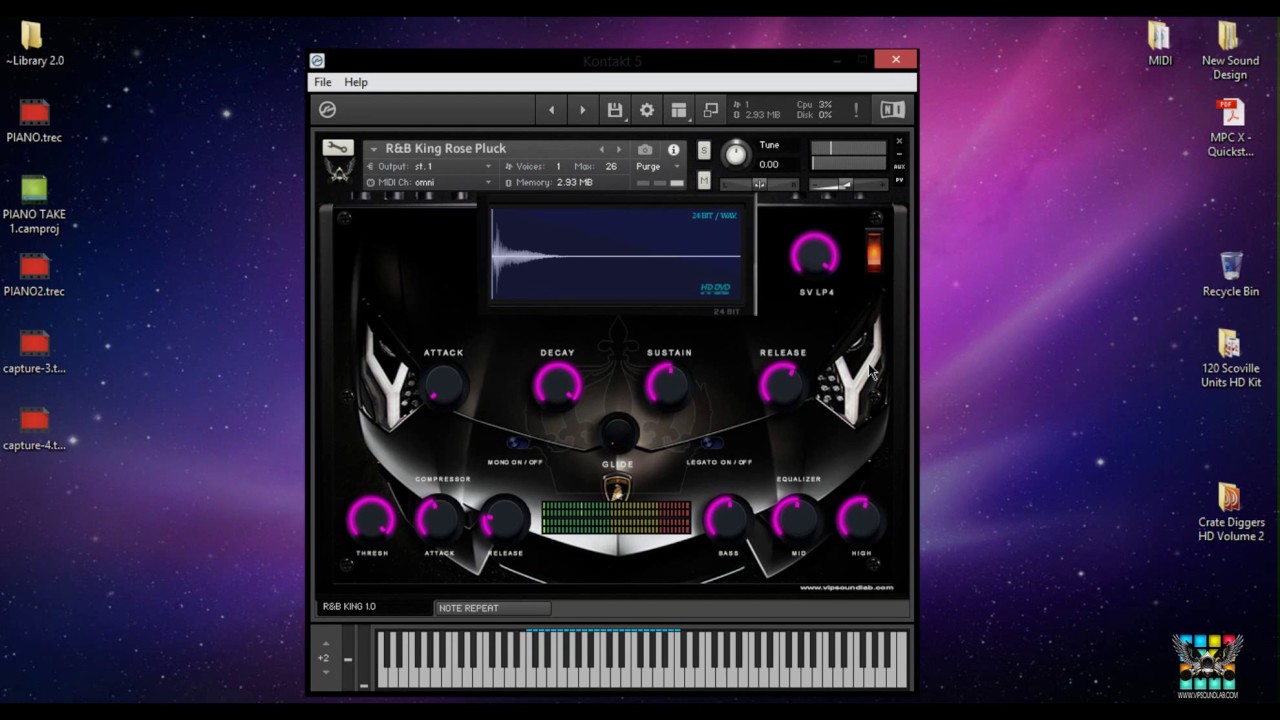1280x720 pixels.
Task: Click the SV LP4 filter knob
Action: 816,257
